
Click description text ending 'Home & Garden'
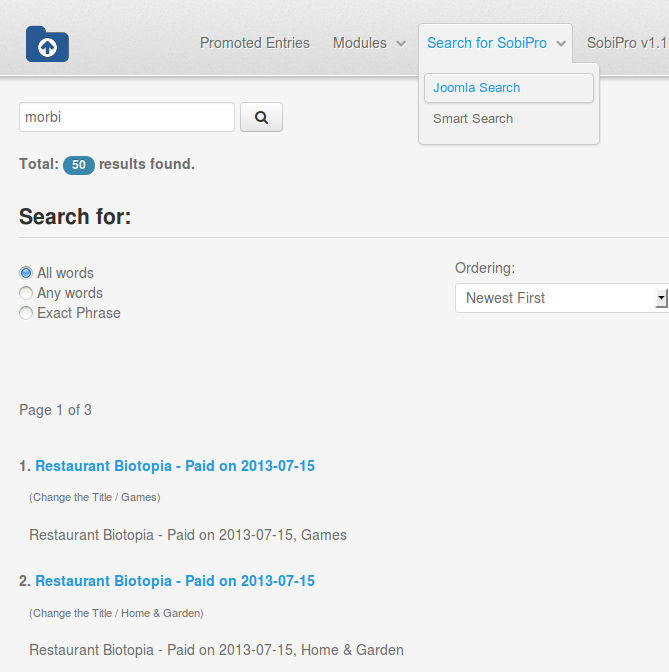point(216,650)
